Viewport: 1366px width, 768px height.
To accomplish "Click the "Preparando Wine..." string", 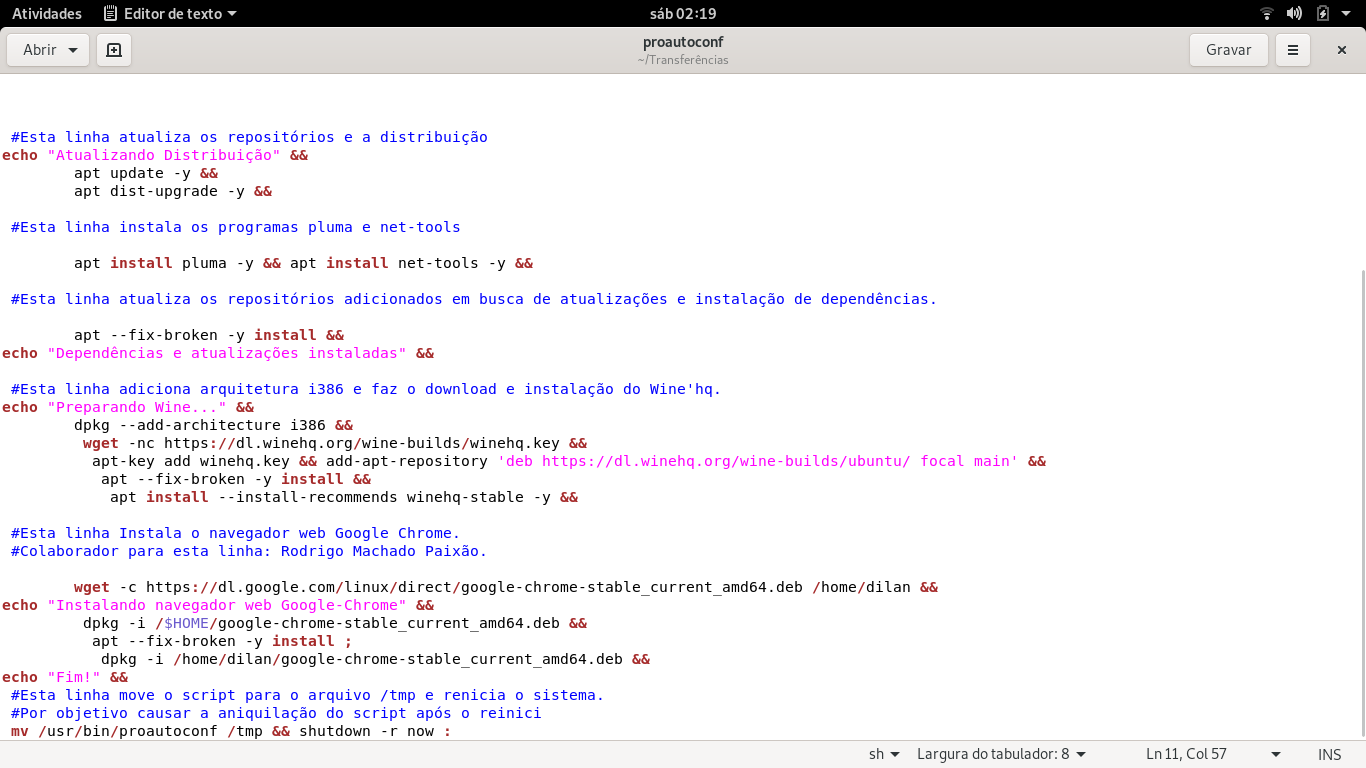I will pyautogui.click(x=137, y=407).
